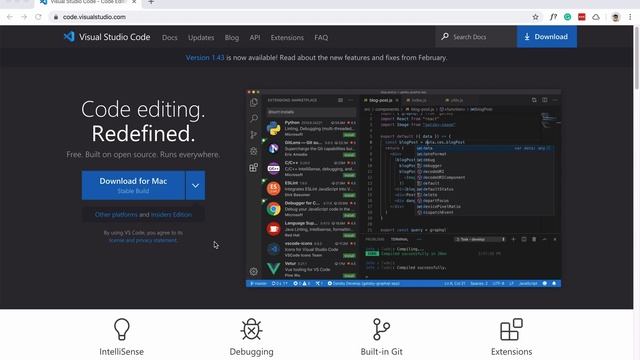This screenshot has width=640, height=360.
Task: Click the Built-in Git branch icon
Action: click(x=381, y=329)
